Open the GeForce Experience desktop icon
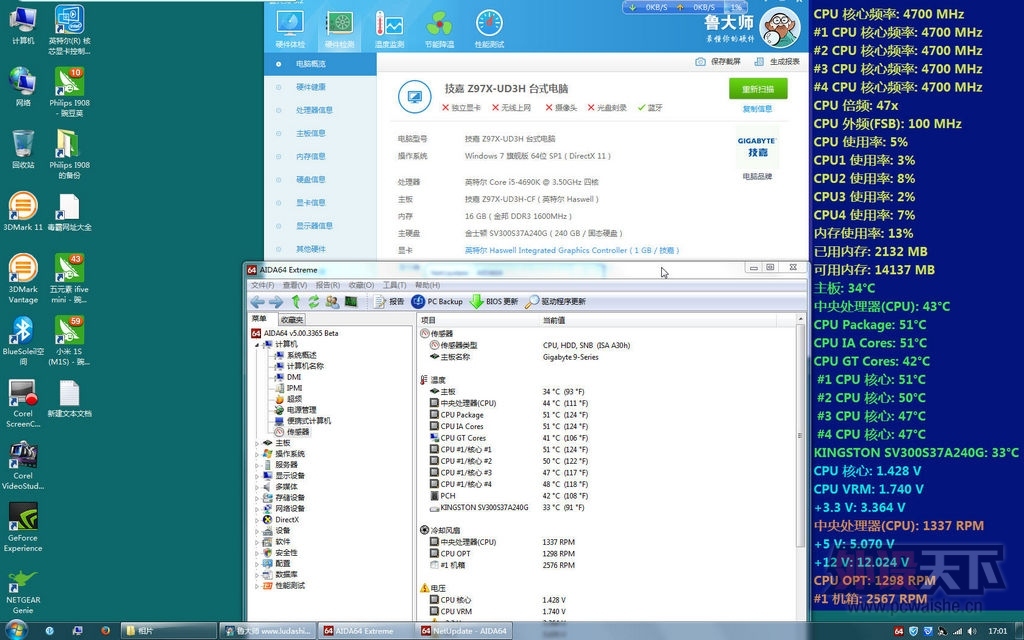The height and width of the screenshot is (640, 1024). 23,527
